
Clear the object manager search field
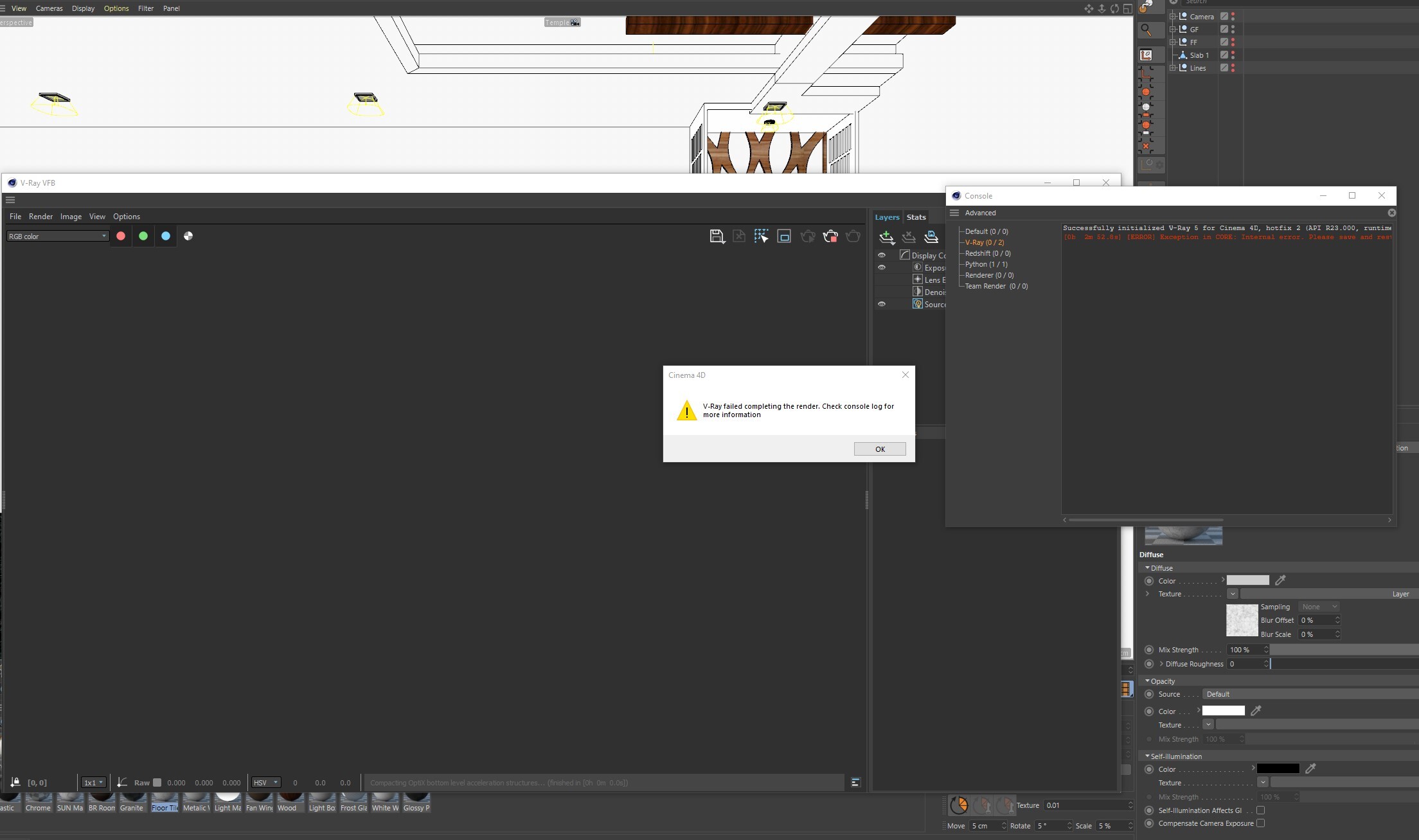[x=1174, y=2]
